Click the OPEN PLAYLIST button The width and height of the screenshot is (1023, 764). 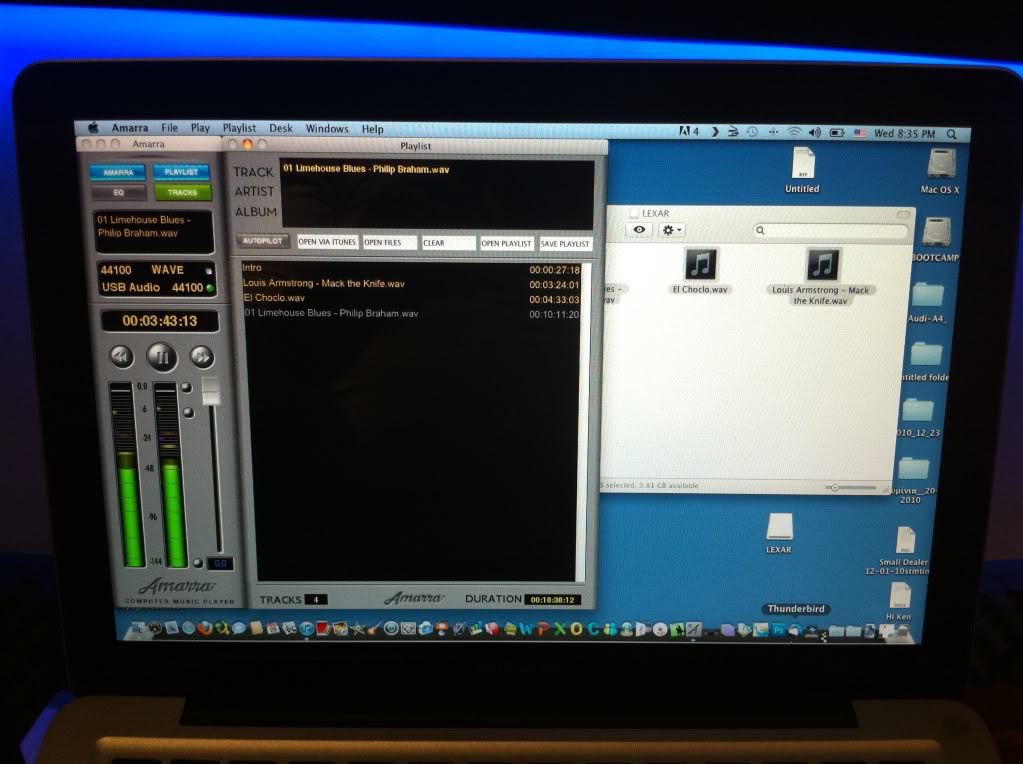pos(506,243)
